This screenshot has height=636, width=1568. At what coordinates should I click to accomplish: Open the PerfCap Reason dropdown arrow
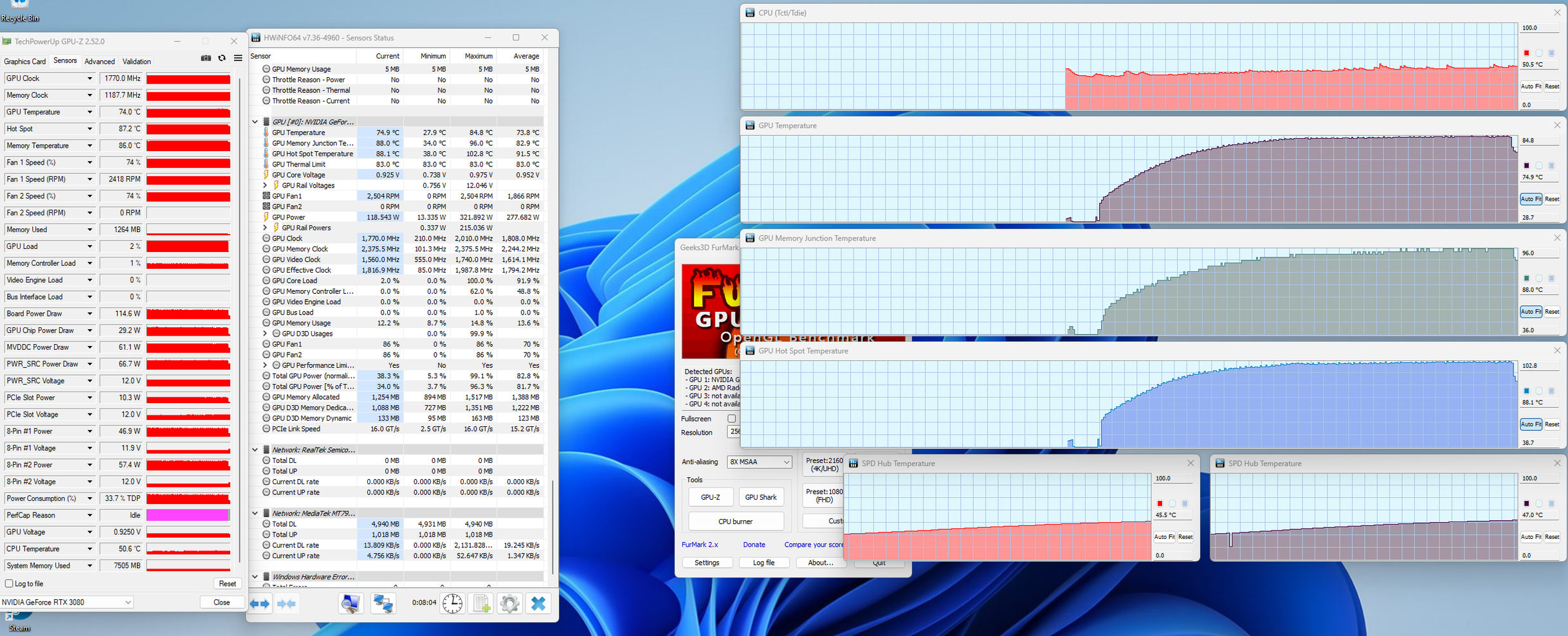pos(89,516)
